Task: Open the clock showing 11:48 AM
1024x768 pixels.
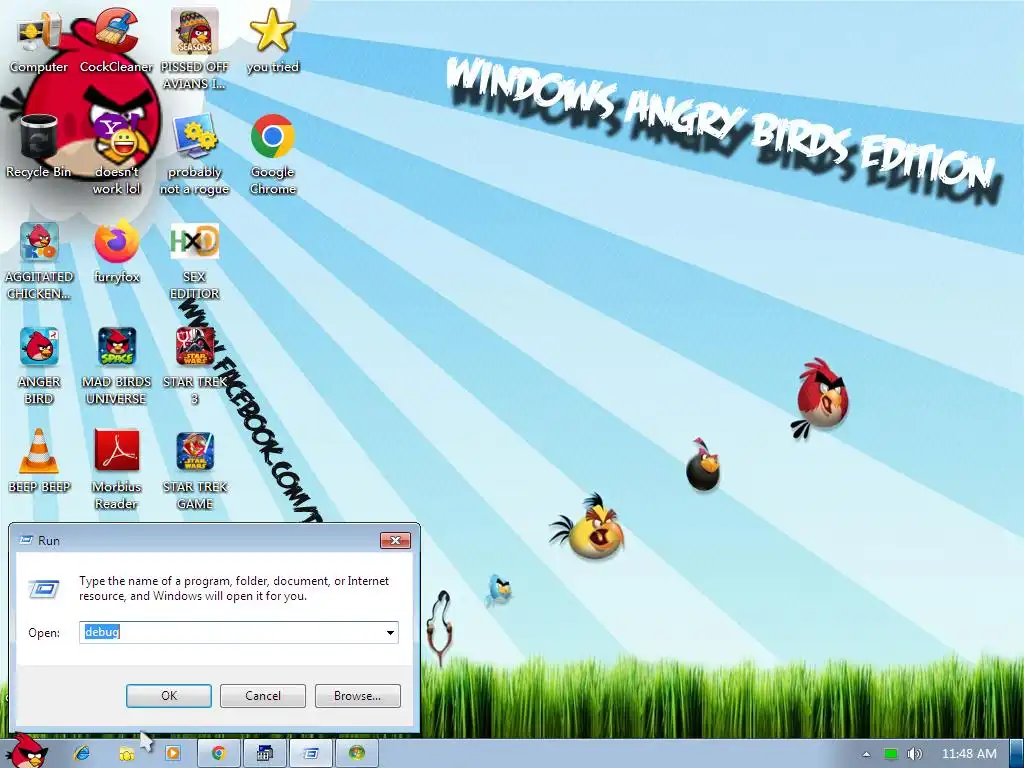Action: (x=969, y=754)
